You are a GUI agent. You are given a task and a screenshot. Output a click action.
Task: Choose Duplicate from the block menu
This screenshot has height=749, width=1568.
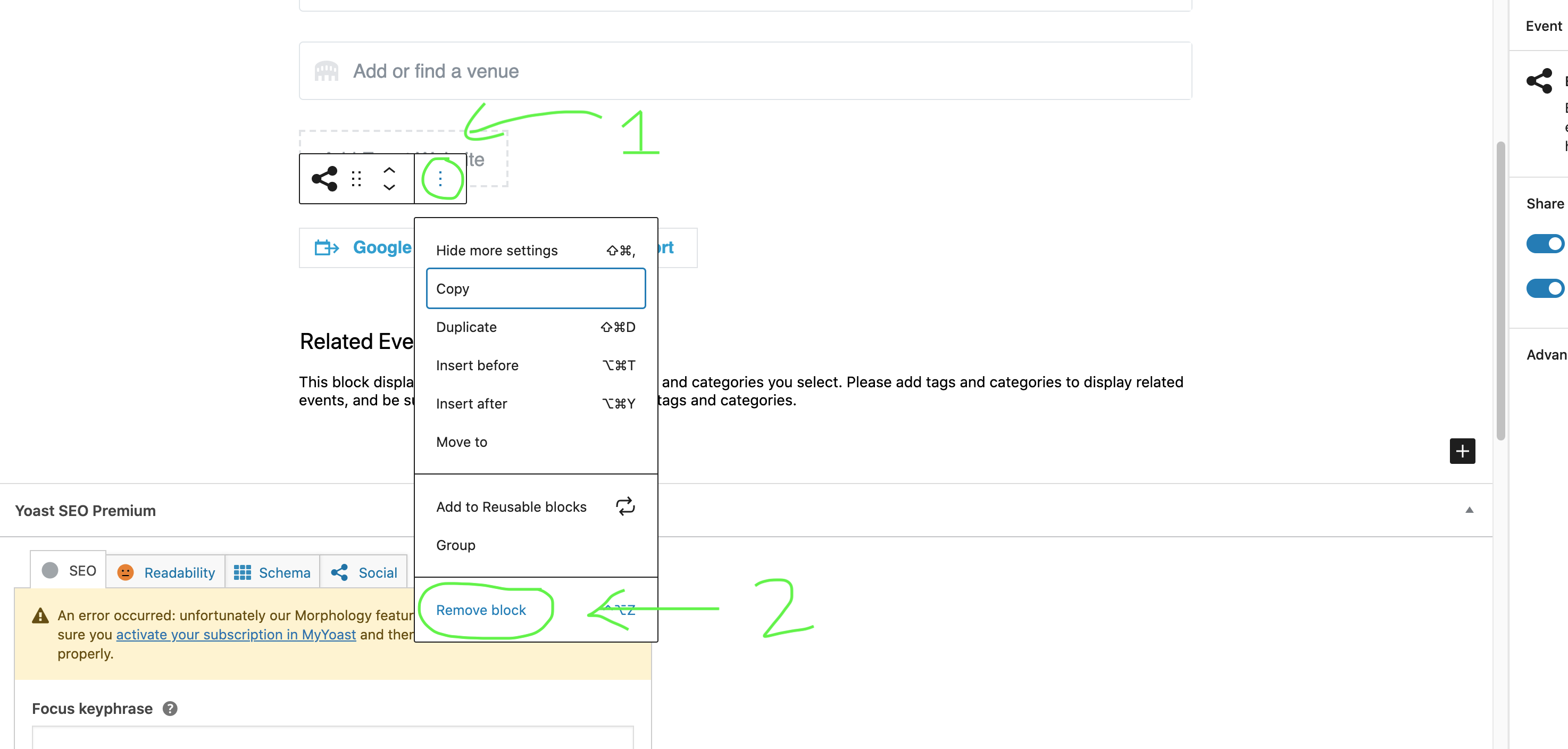[x=467, y=327]
